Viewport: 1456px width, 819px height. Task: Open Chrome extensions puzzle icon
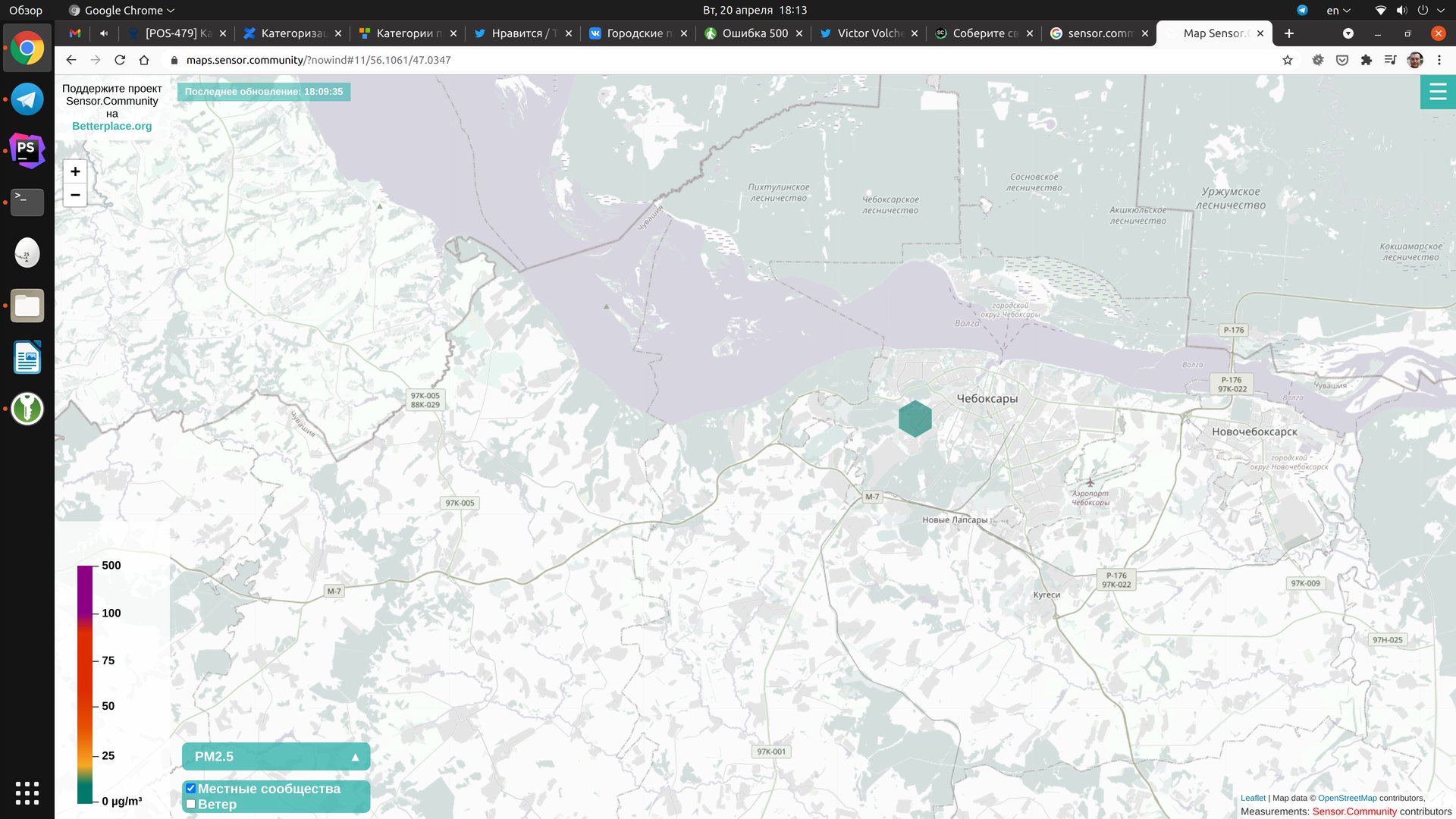click(1366, 60)
